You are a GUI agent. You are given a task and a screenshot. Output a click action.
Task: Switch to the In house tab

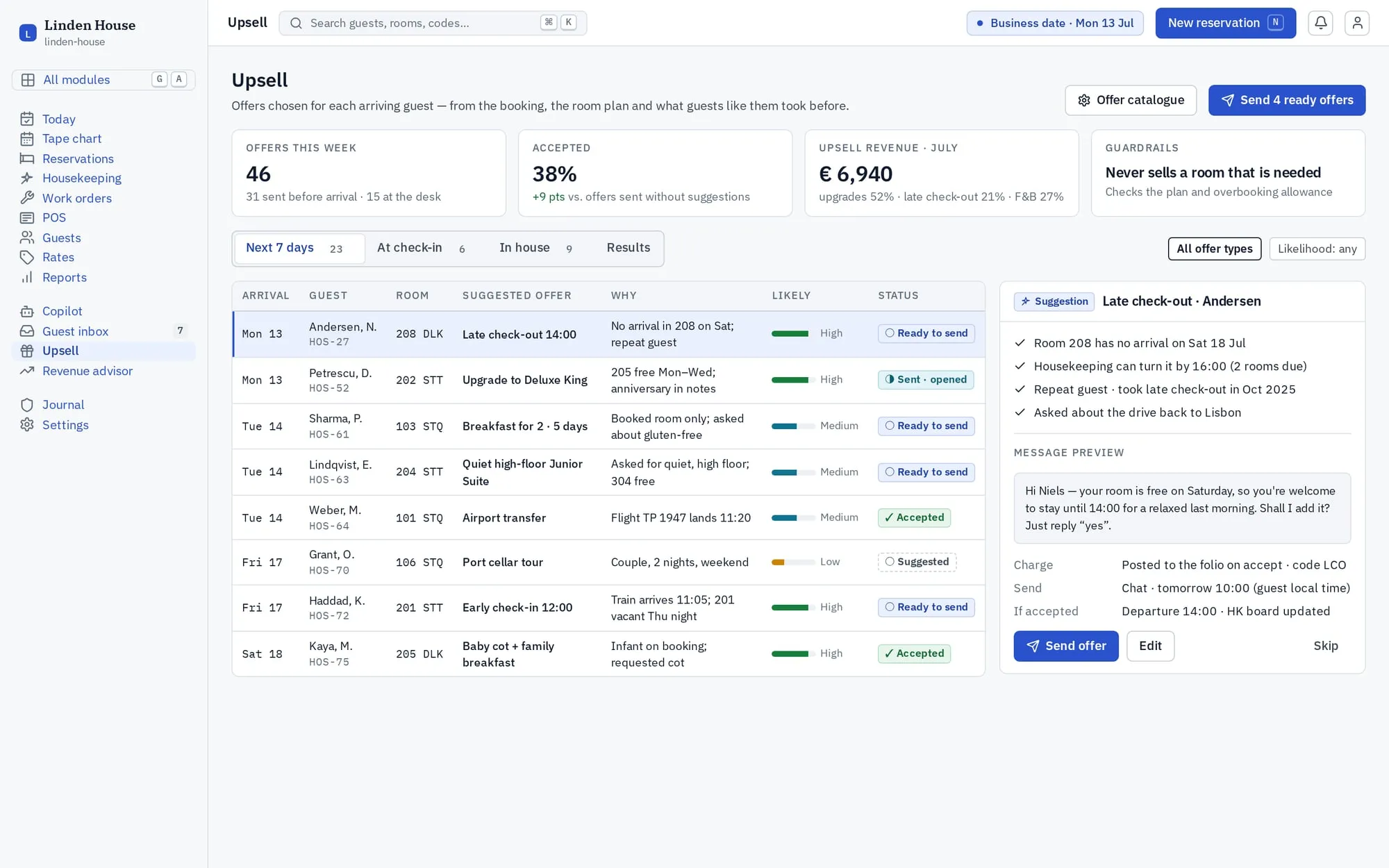[535, 248]
